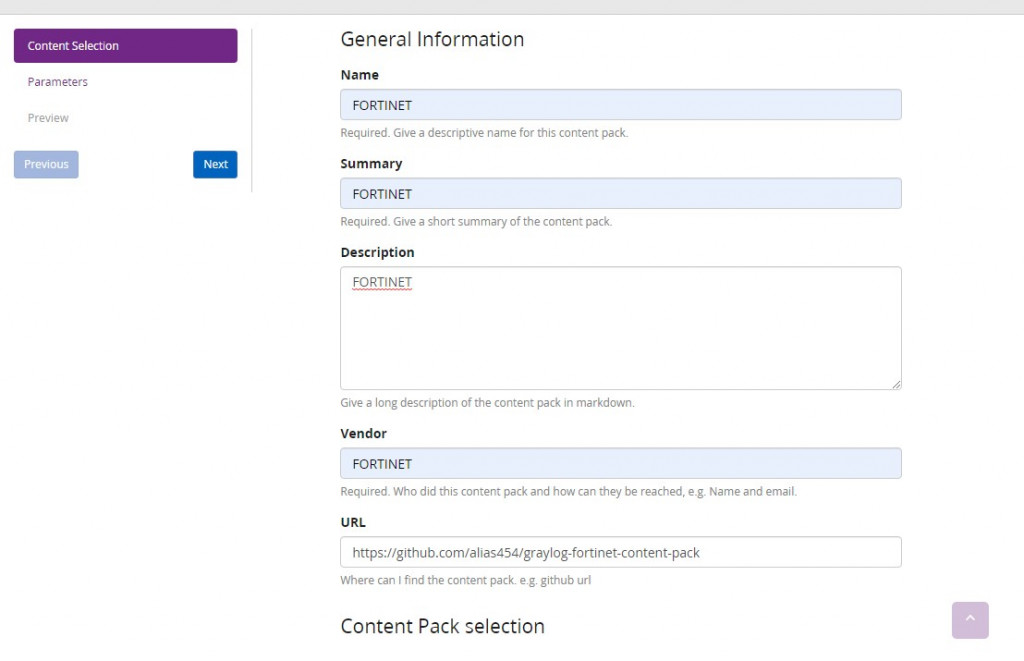
Task: Click the scroll-to-top arrow button
Action: click(969, 619)
